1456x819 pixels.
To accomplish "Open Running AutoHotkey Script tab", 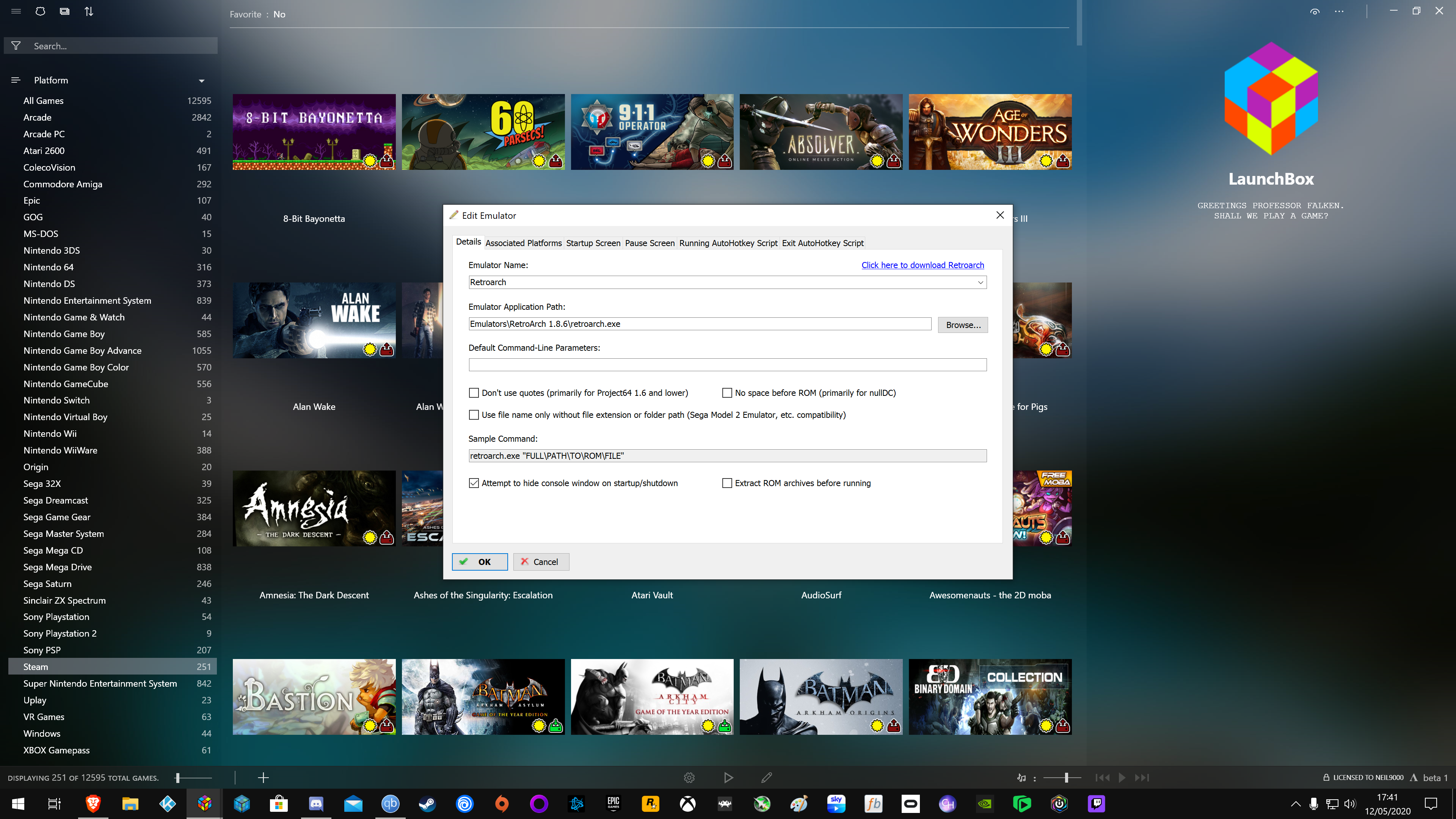I will [x=728, y=243].
